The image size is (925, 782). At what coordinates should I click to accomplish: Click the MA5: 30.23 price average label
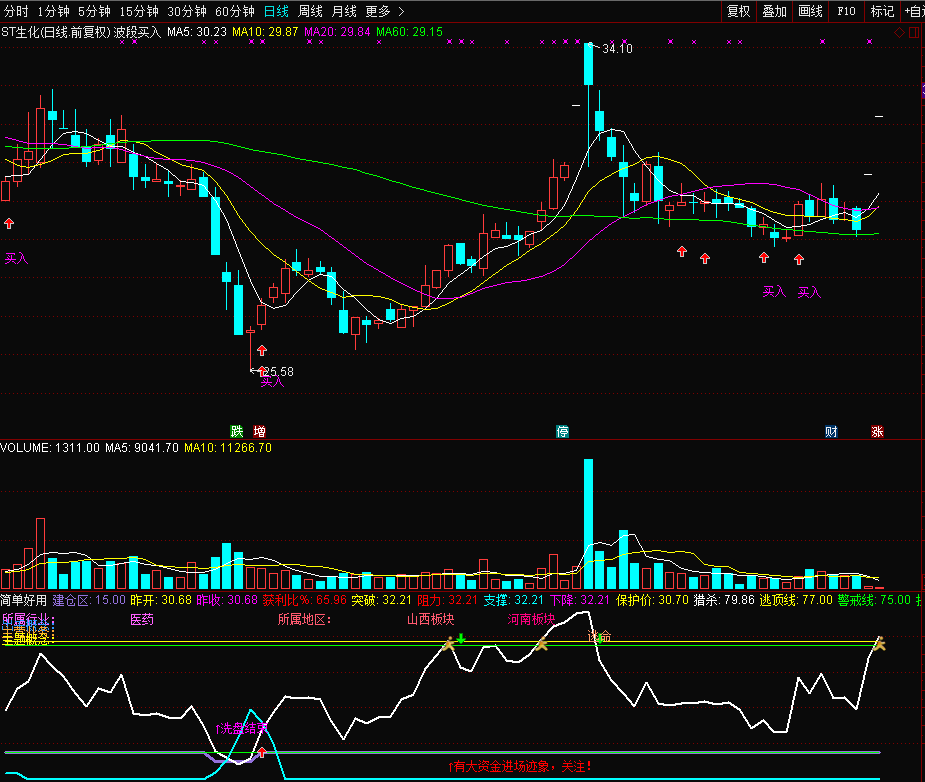[x=196, y=32]
